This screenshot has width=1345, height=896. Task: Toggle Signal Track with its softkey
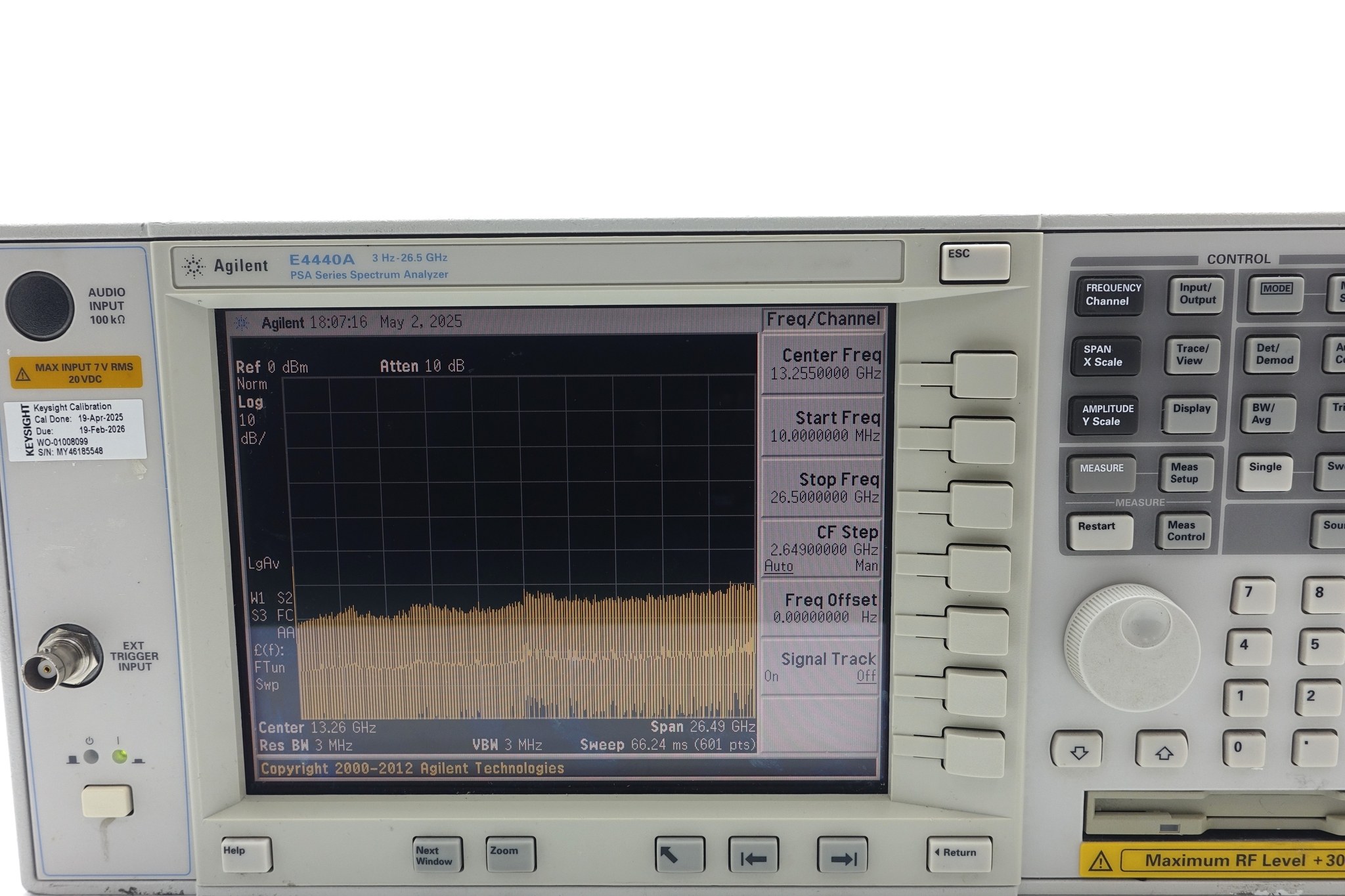pos(975,693)
